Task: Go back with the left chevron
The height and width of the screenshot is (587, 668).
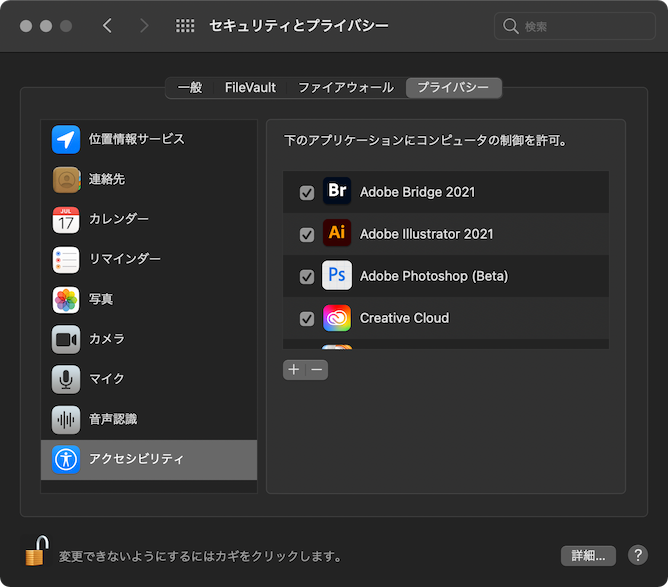Action: coord(107,26)
